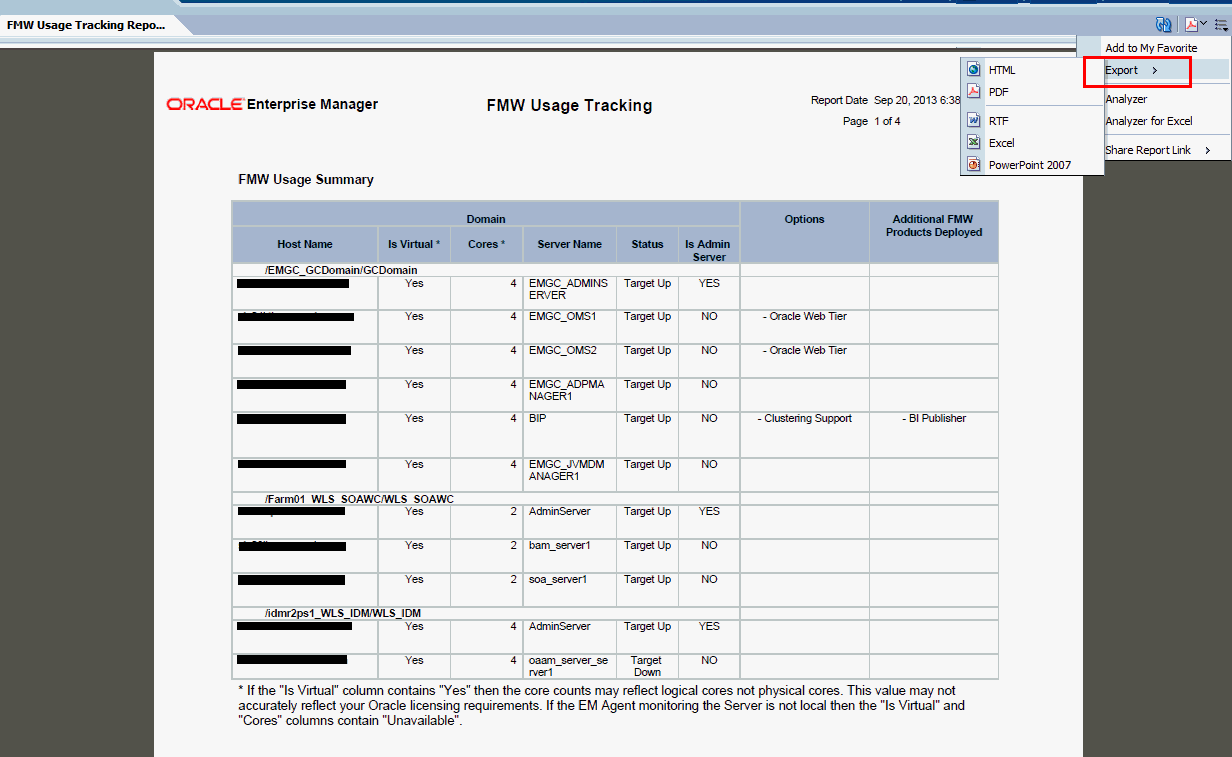The width and height of the screenshot is (1232, 757).
Task: Click the page indicator 1 of 4
Action: [x=888, y=121]
